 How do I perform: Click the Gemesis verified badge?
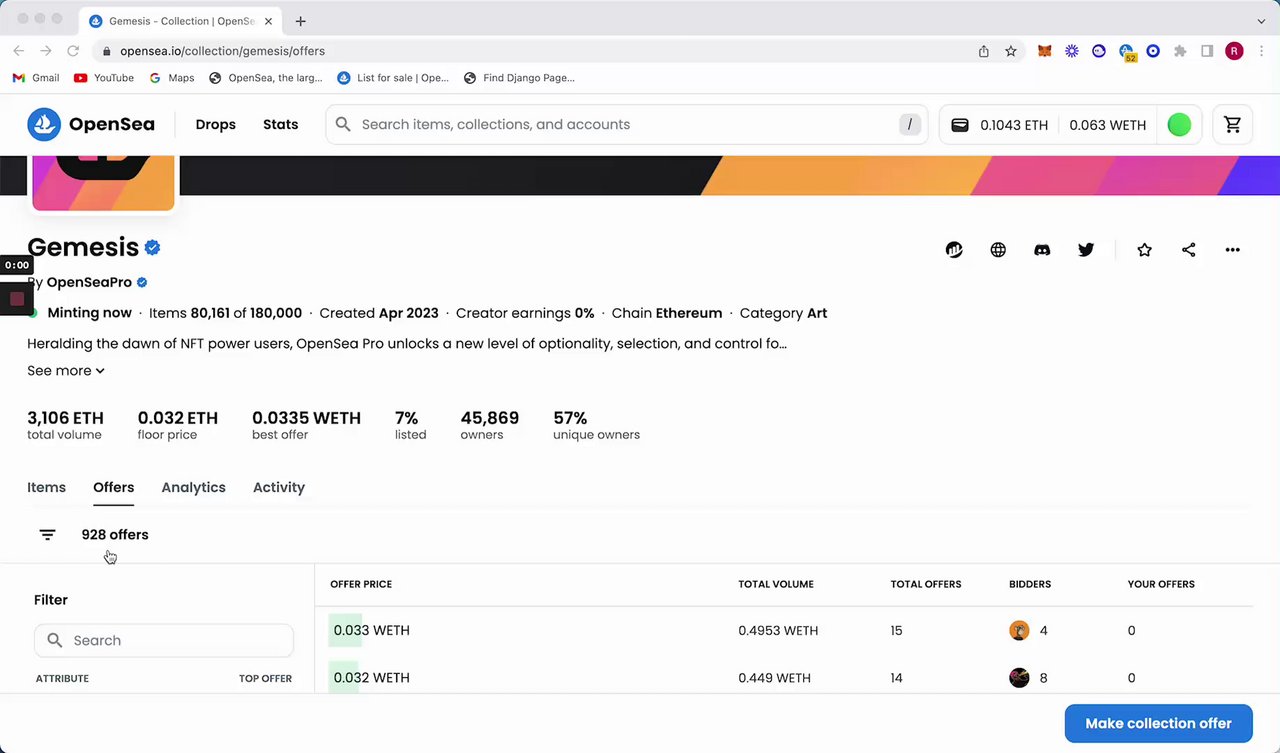point(152,247)
